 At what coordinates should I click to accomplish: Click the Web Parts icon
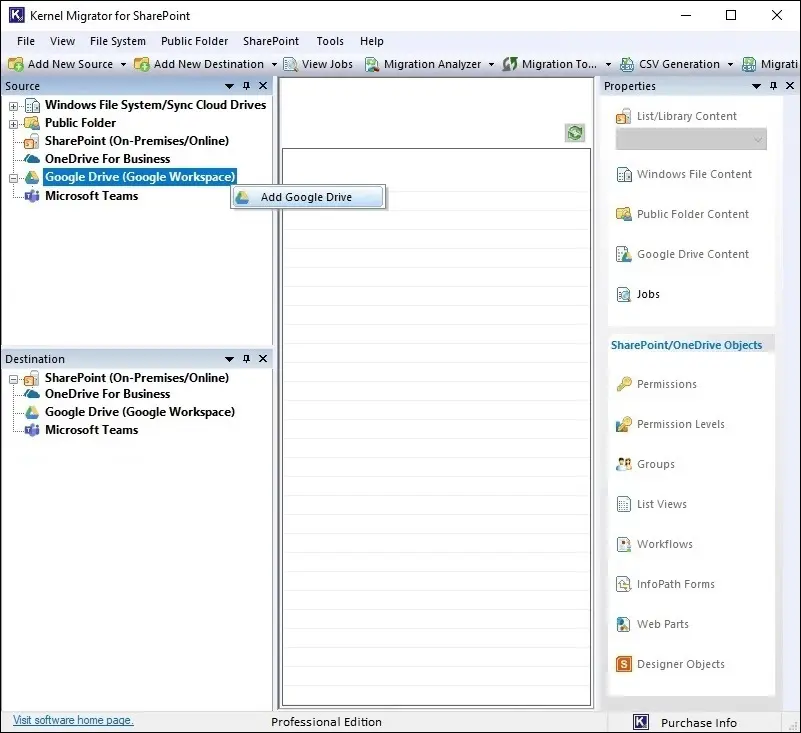point(624,625)
